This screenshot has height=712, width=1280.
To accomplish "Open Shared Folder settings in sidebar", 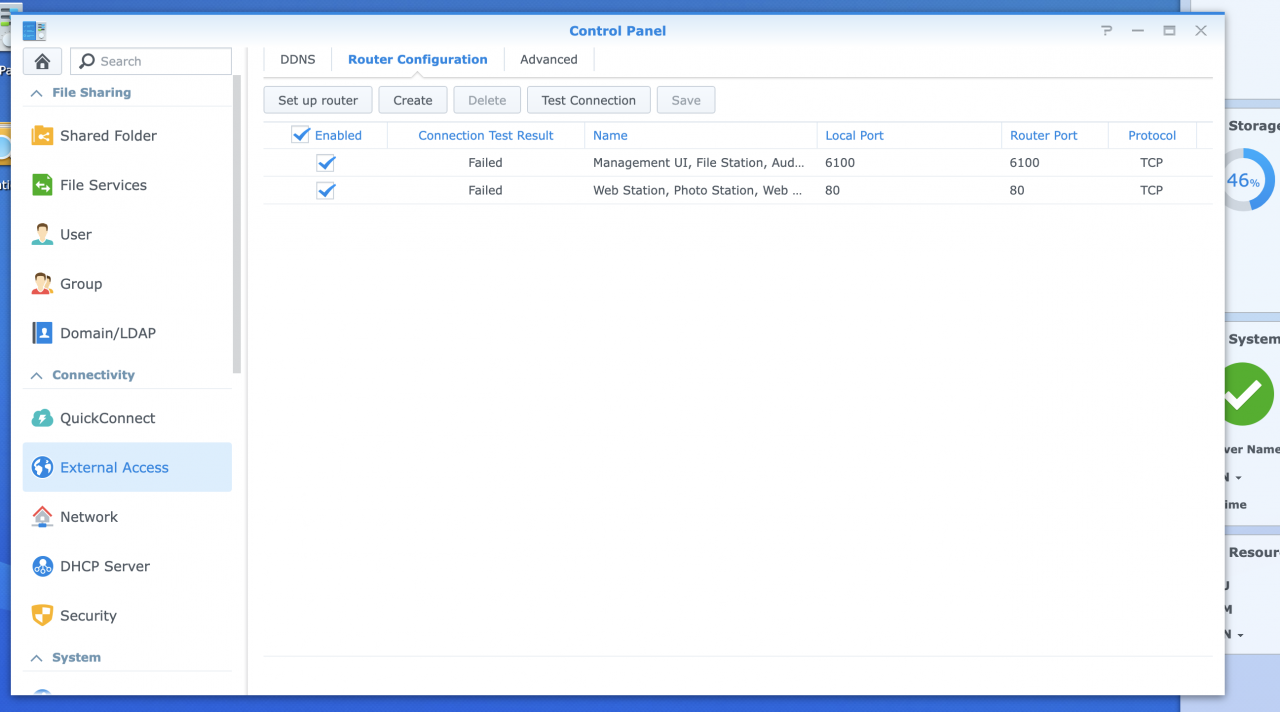I will (x=106, y=135).
